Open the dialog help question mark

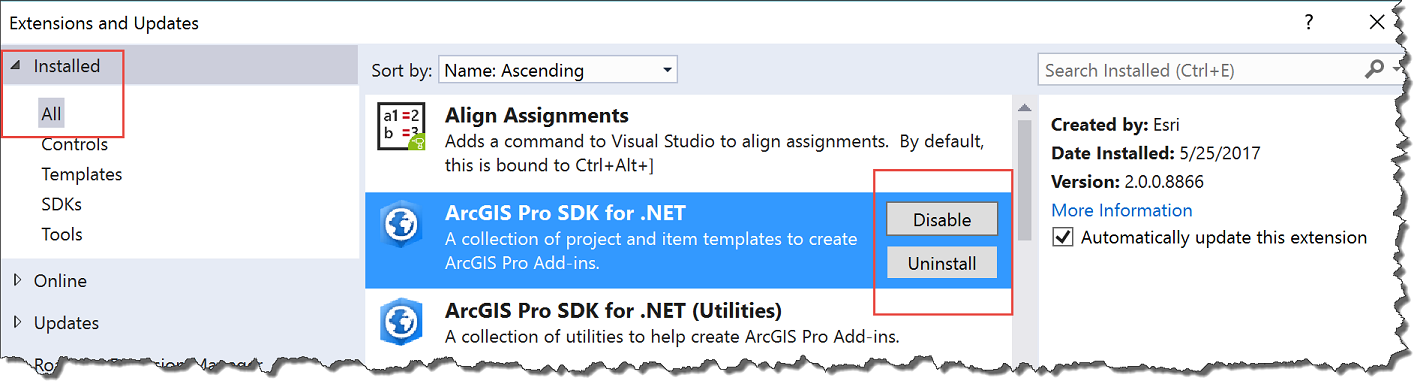click(1309, 22)
